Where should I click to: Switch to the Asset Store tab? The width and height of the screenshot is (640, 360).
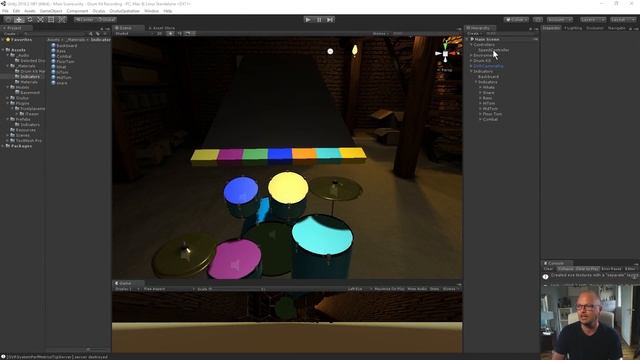[x=162, y=28]
